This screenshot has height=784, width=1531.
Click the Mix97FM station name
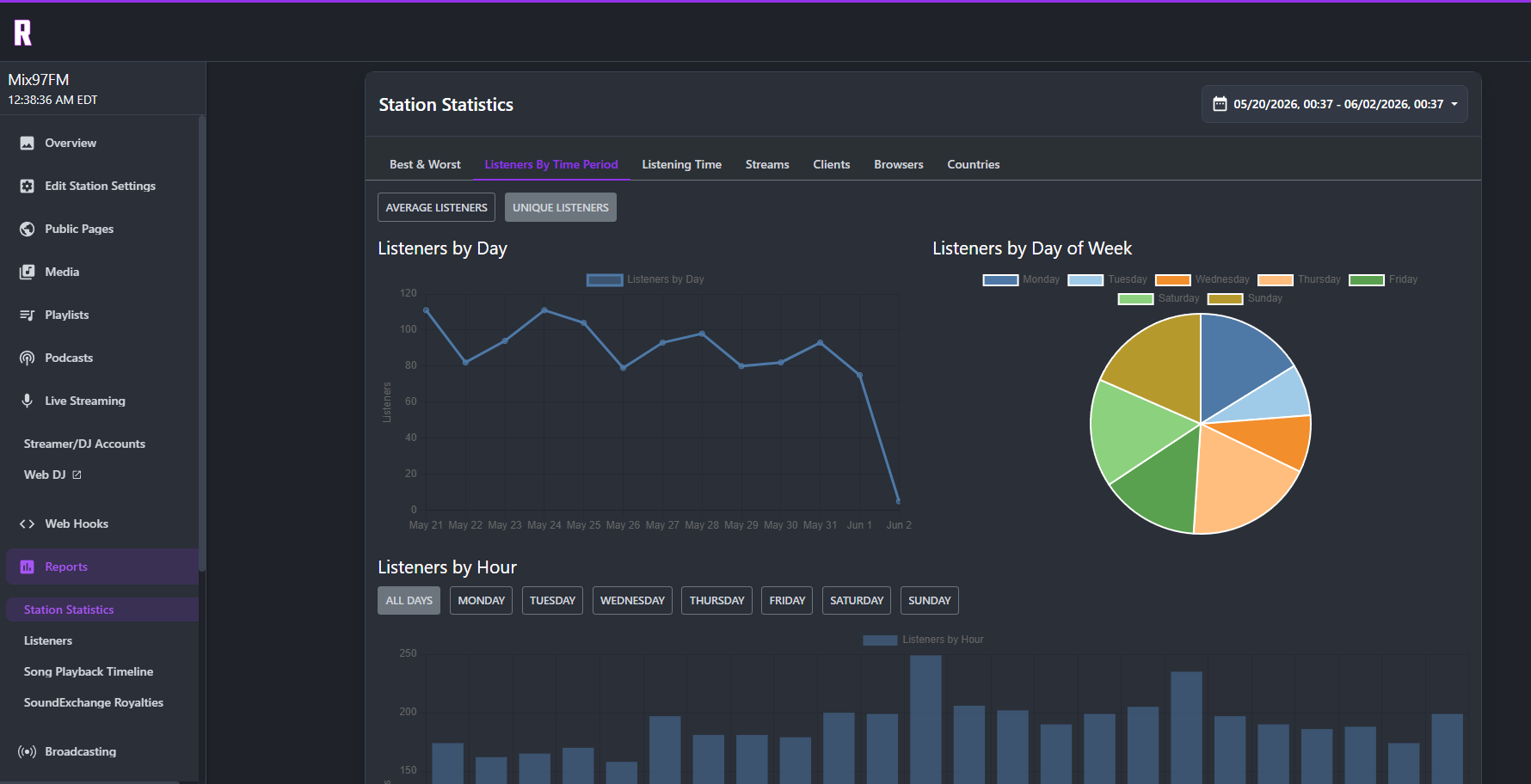pos(39,80)
